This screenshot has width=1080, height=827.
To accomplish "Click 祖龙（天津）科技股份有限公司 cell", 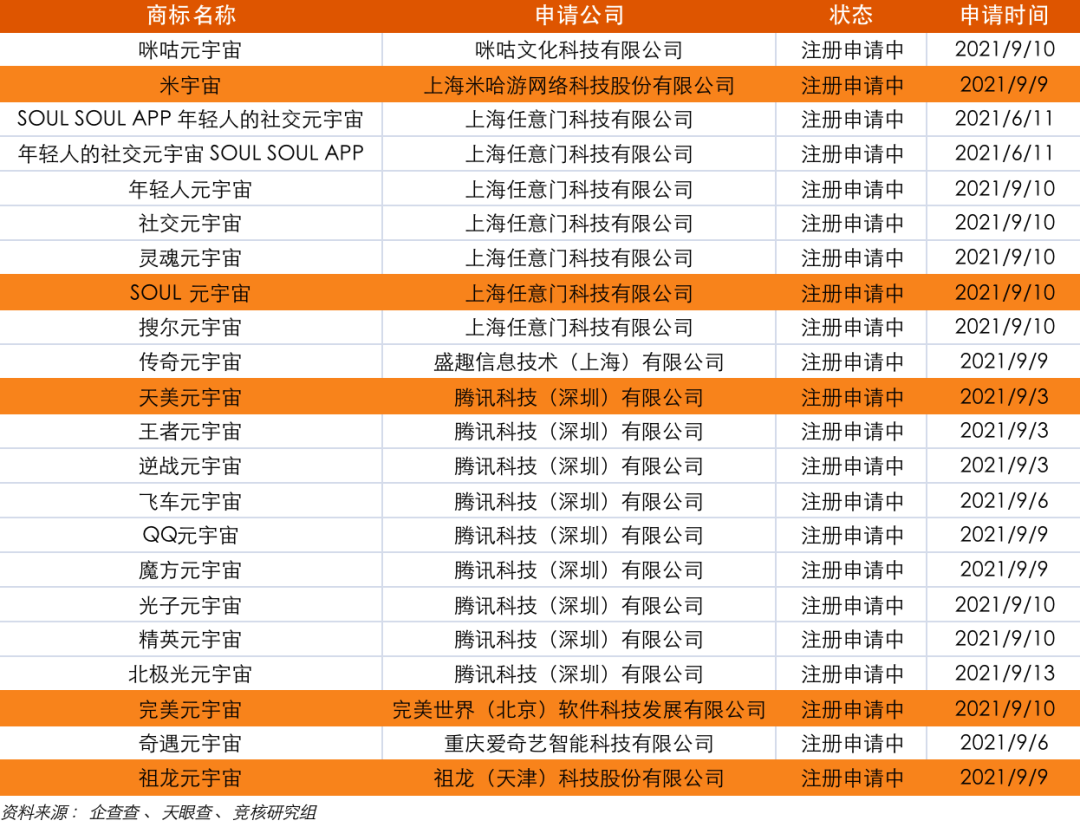I will [x=579, y=777].
